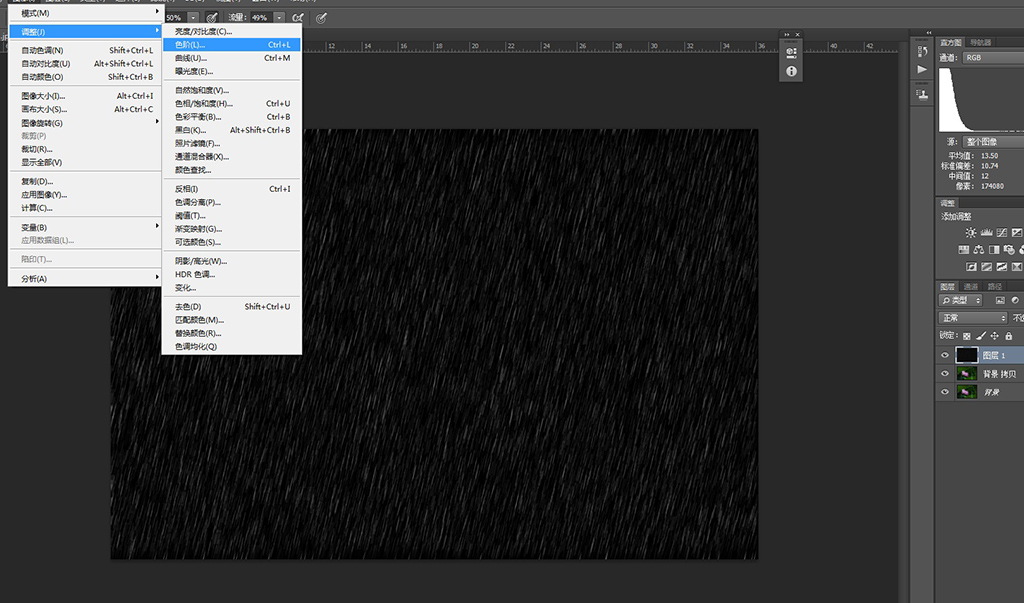Image resolution: width=1024 pixels, height=603 pixels.
Task: Select the 图层 1 layer thumbnail
Action: click(966, 355)
